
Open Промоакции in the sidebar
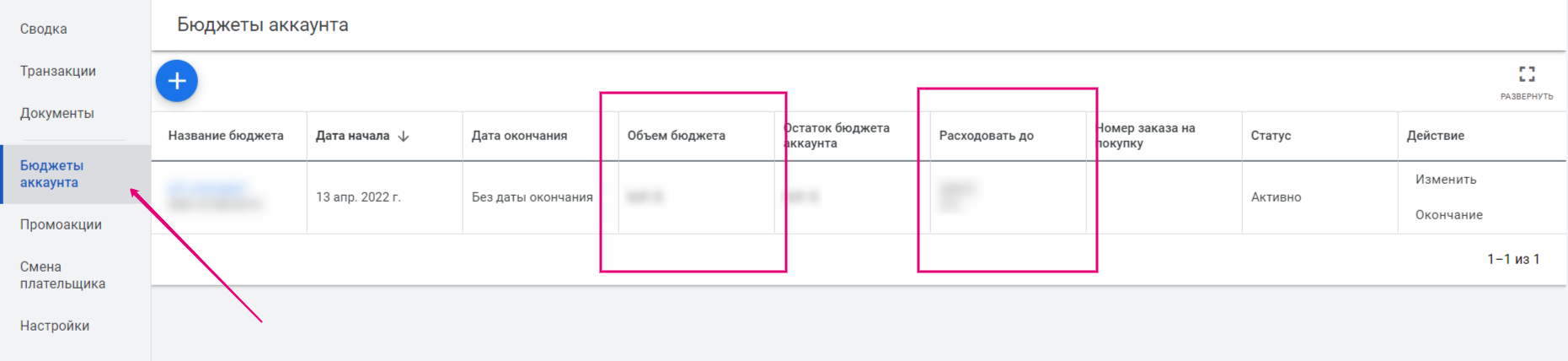[61, 224]
